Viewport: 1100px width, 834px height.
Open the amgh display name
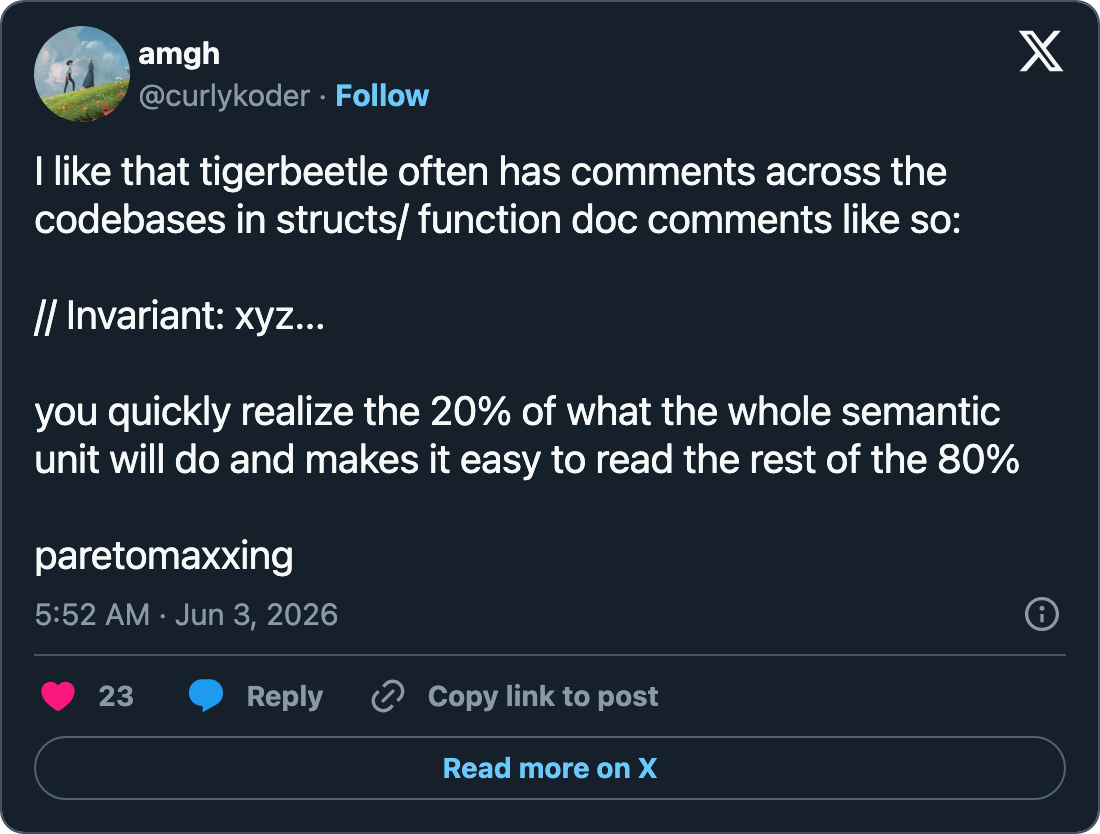tap(179, 54)
